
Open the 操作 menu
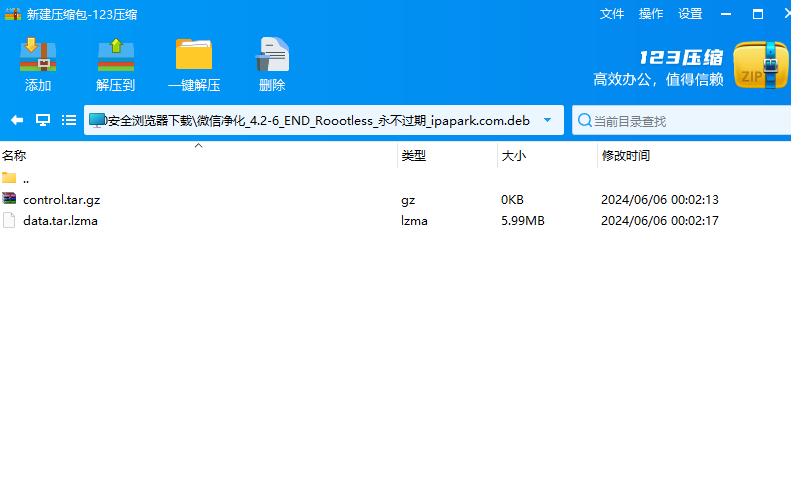[x=651, y=14]
